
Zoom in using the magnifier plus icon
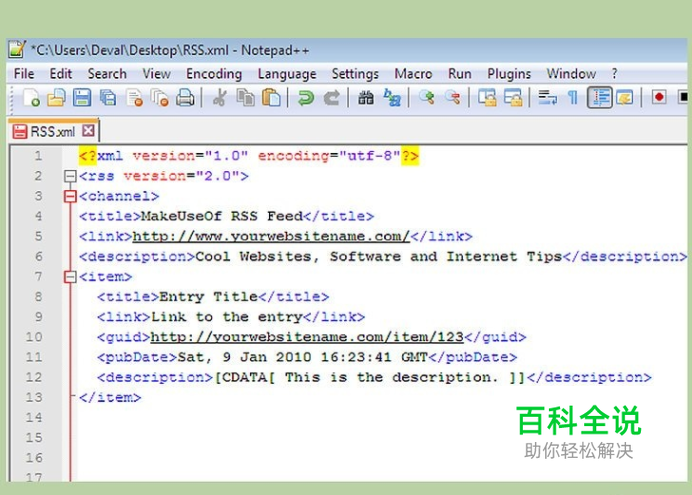point(426,98)
